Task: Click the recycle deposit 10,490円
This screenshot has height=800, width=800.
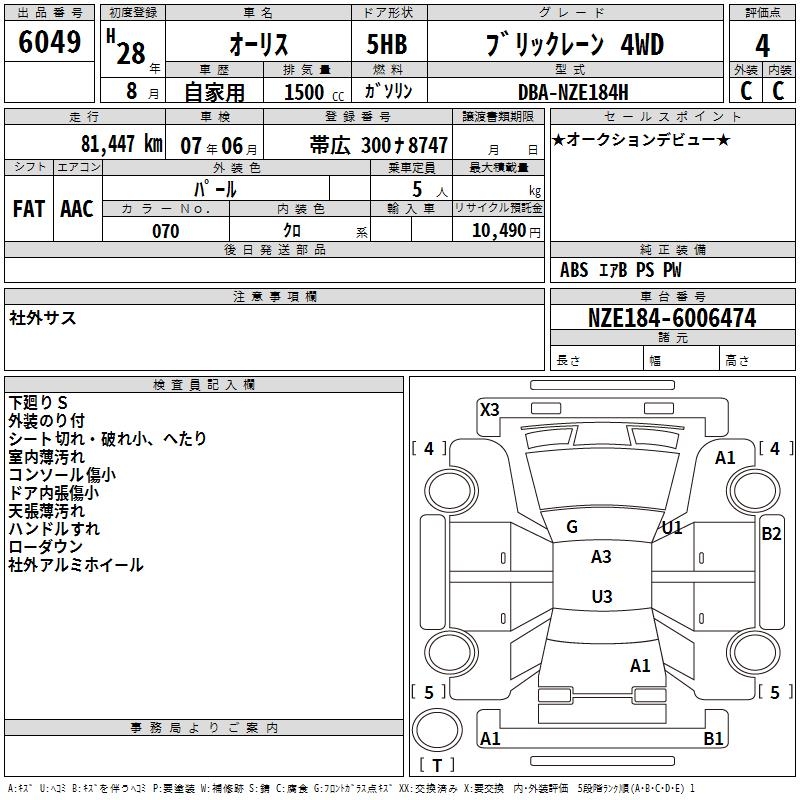Action: pyautogui.click(x=506, y=230)
